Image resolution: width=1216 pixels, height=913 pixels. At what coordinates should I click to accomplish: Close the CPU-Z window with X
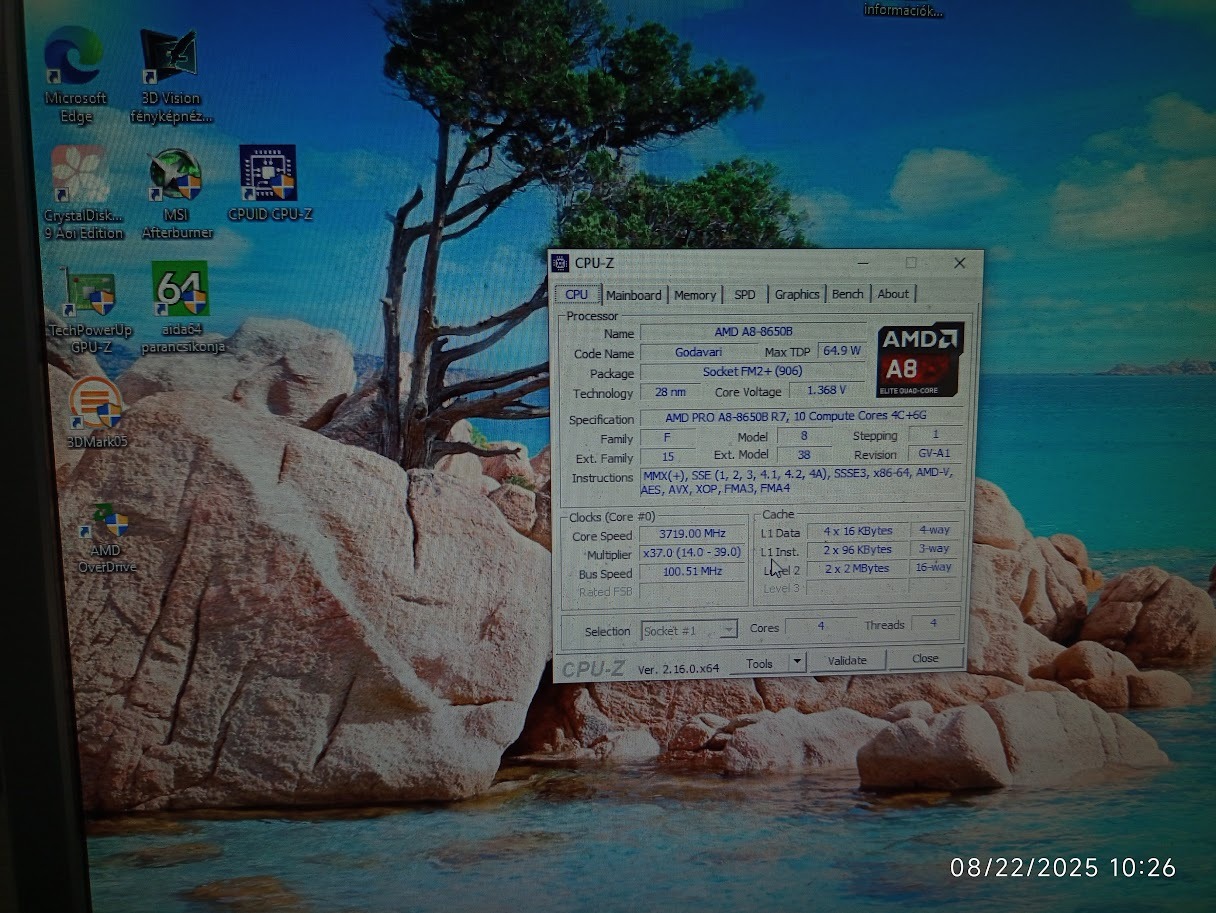pos(959,263)
